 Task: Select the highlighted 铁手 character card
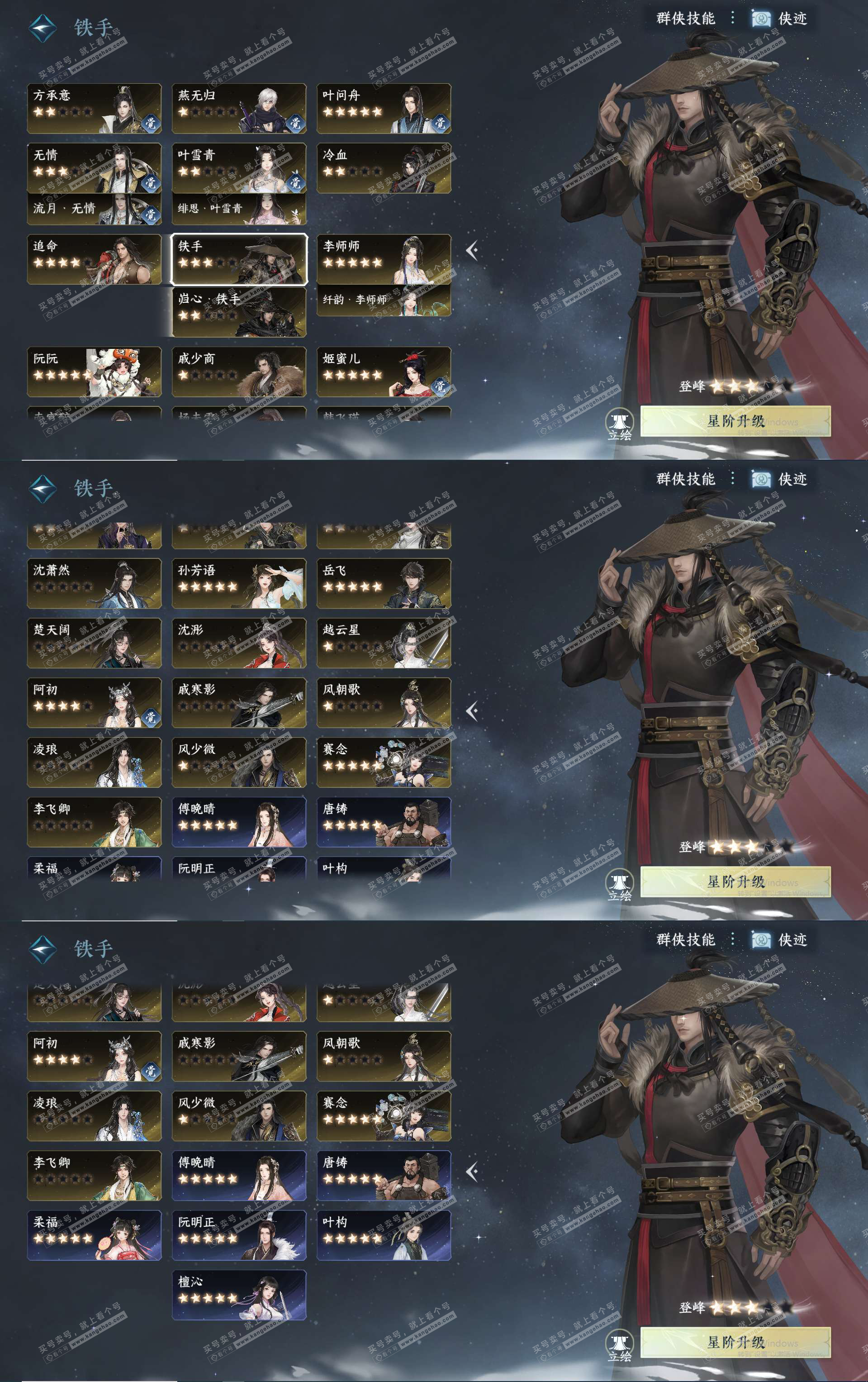(x=239, y=259)
